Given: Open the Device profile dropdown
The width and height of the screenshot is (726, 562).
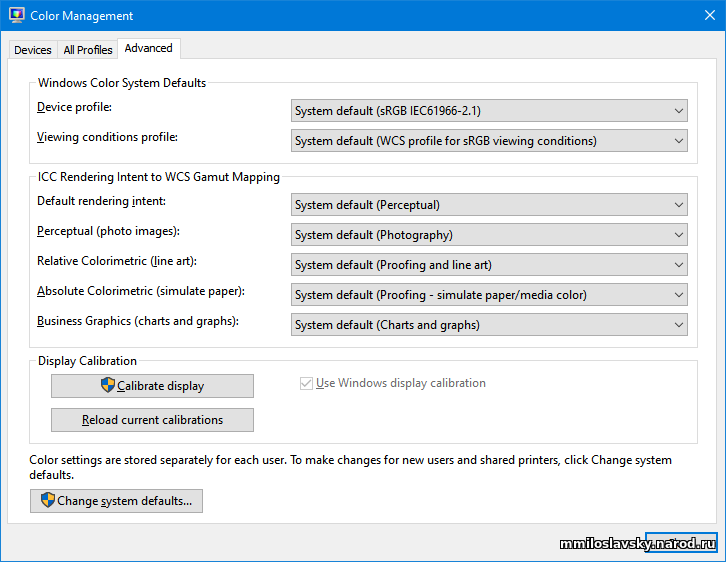Looking at the screenshot, I should [x=489, y=111].
